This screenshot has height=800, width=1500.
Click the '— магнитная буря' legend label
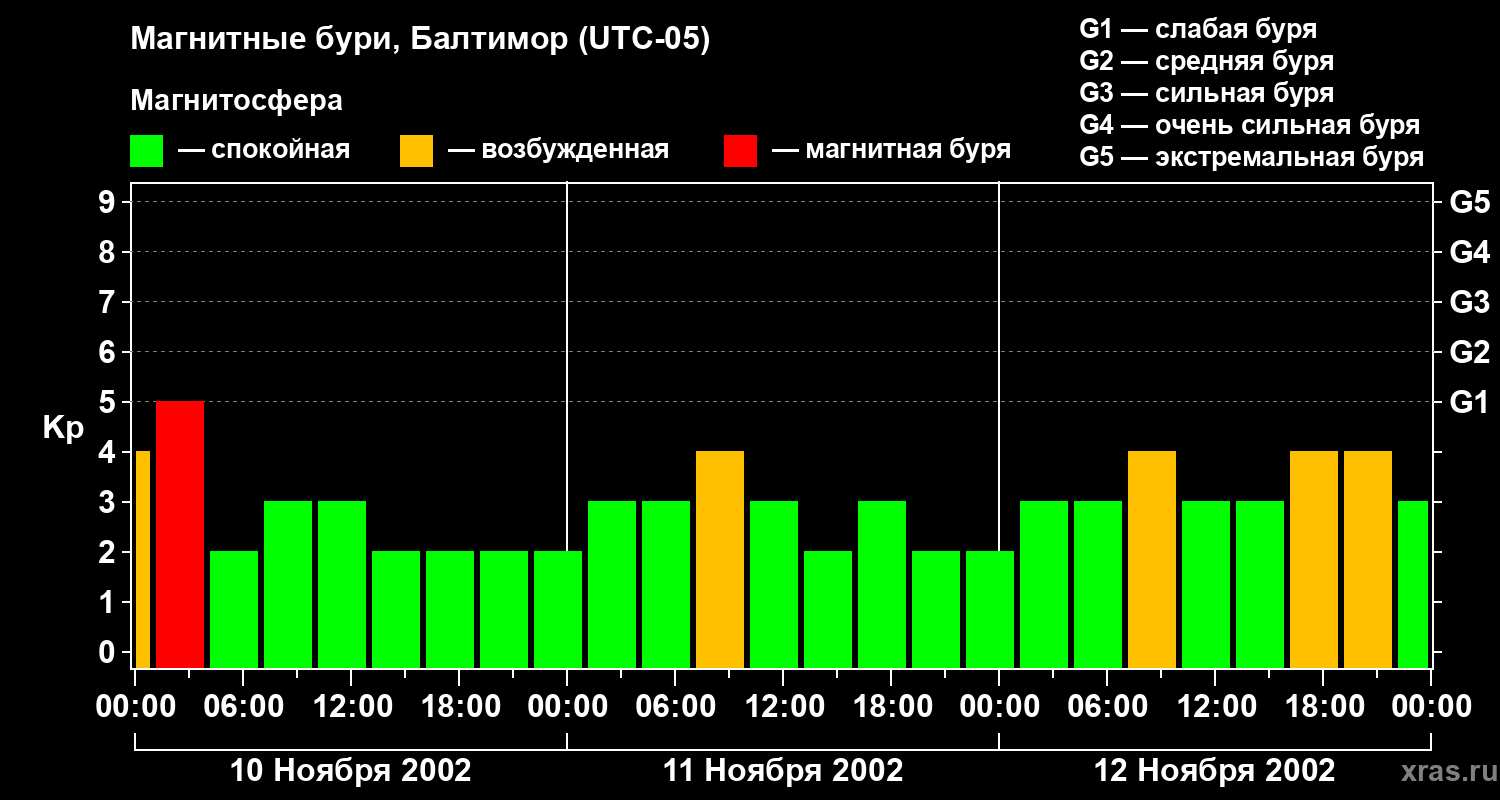click(891, 150)
